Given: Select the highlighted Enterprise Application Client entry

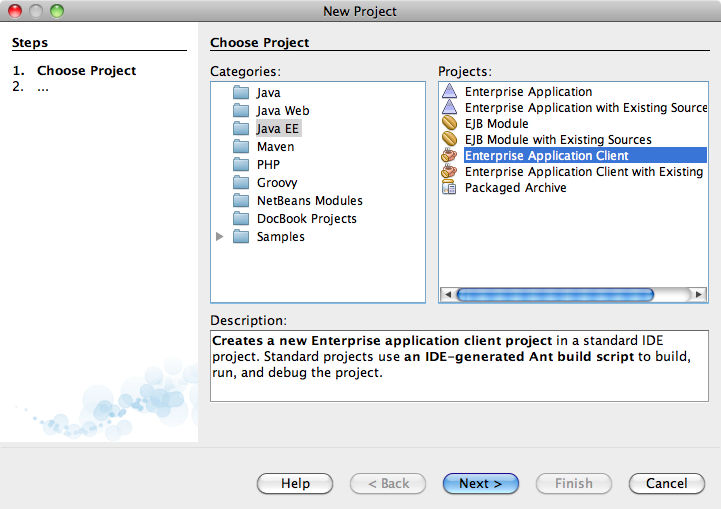Looking at the screenshot, I should point(585,155).
